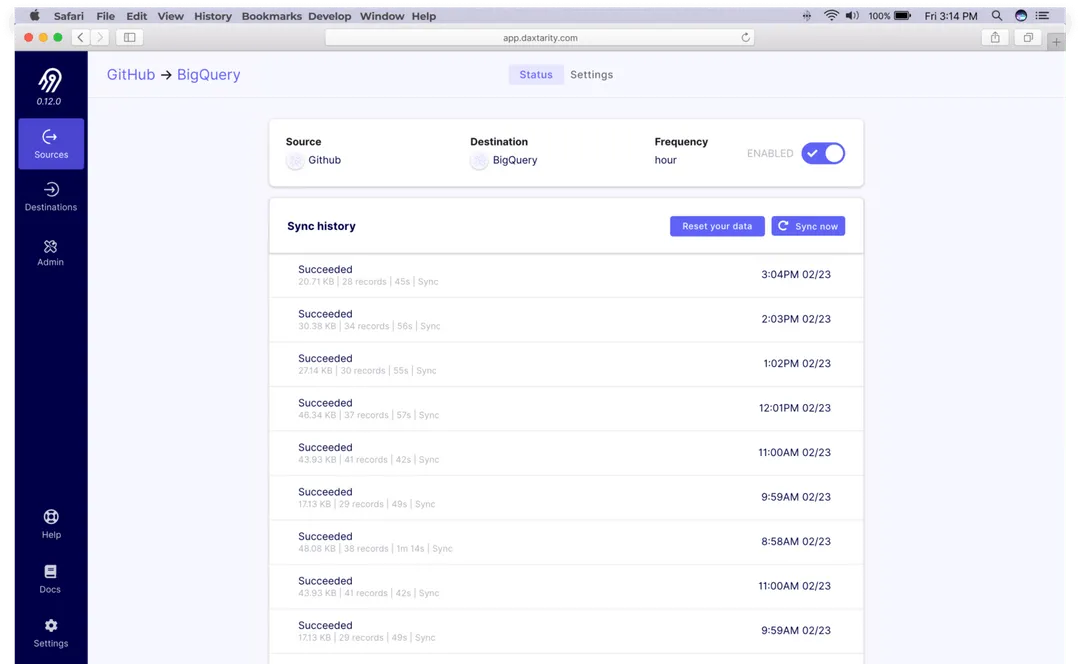This screenshot has height=664, width=1080.
Task: Click the Bluetooth icon in menu bar
Action: (807, 15)
